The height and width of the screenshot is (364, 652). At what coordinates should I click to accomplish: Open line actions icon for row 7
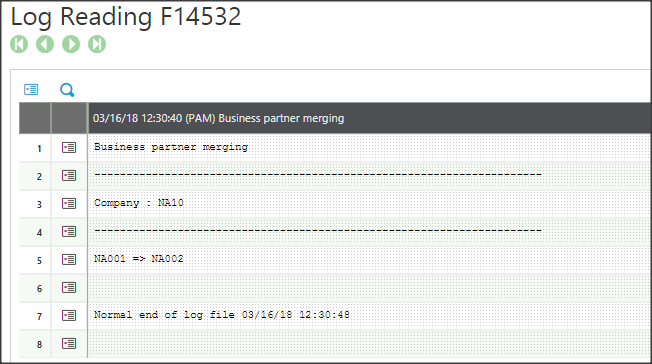point(69,315)
